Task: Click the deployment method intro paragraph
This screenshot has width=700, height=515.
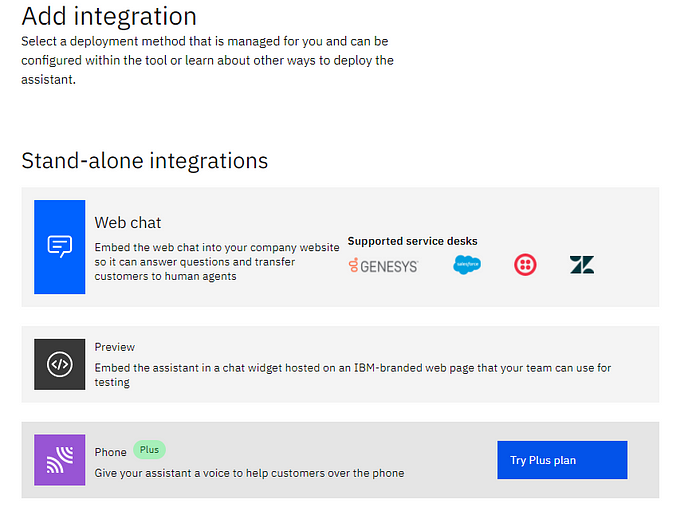Action: click(207, 60)
